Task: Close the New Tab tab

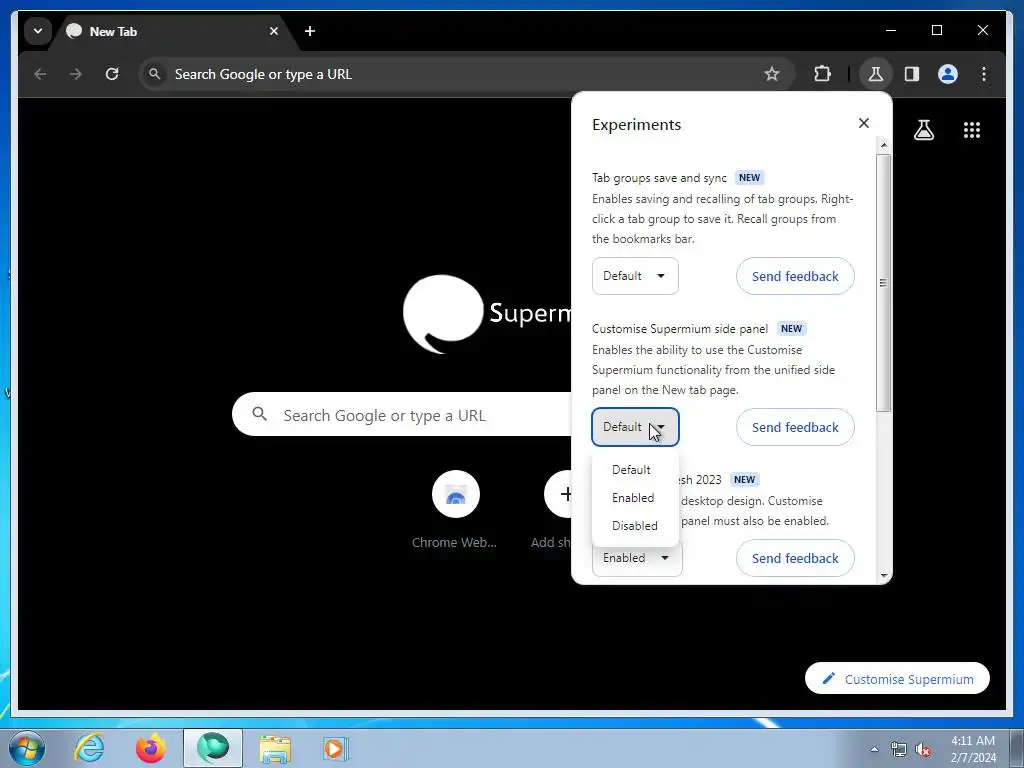Action: point(274,31)
